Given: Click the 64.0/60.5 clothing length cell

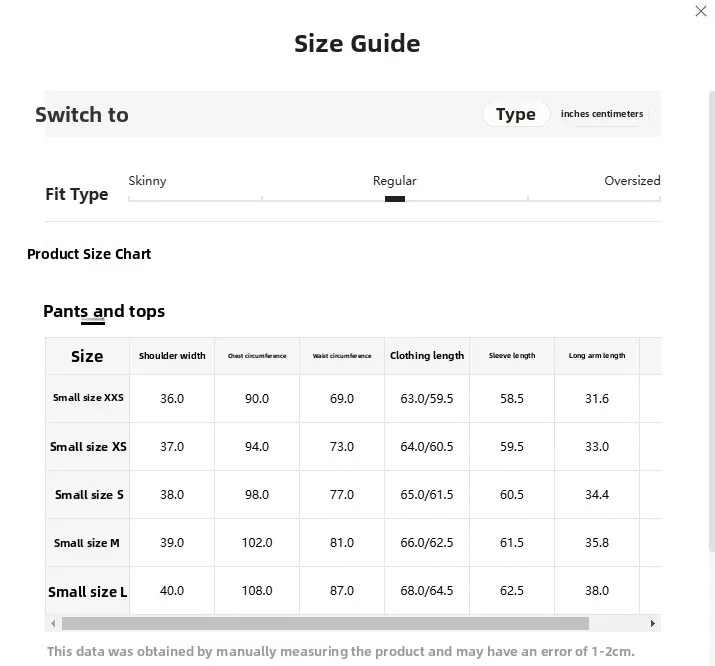Looking at the screenshot, I should click(x=427, y=447).
